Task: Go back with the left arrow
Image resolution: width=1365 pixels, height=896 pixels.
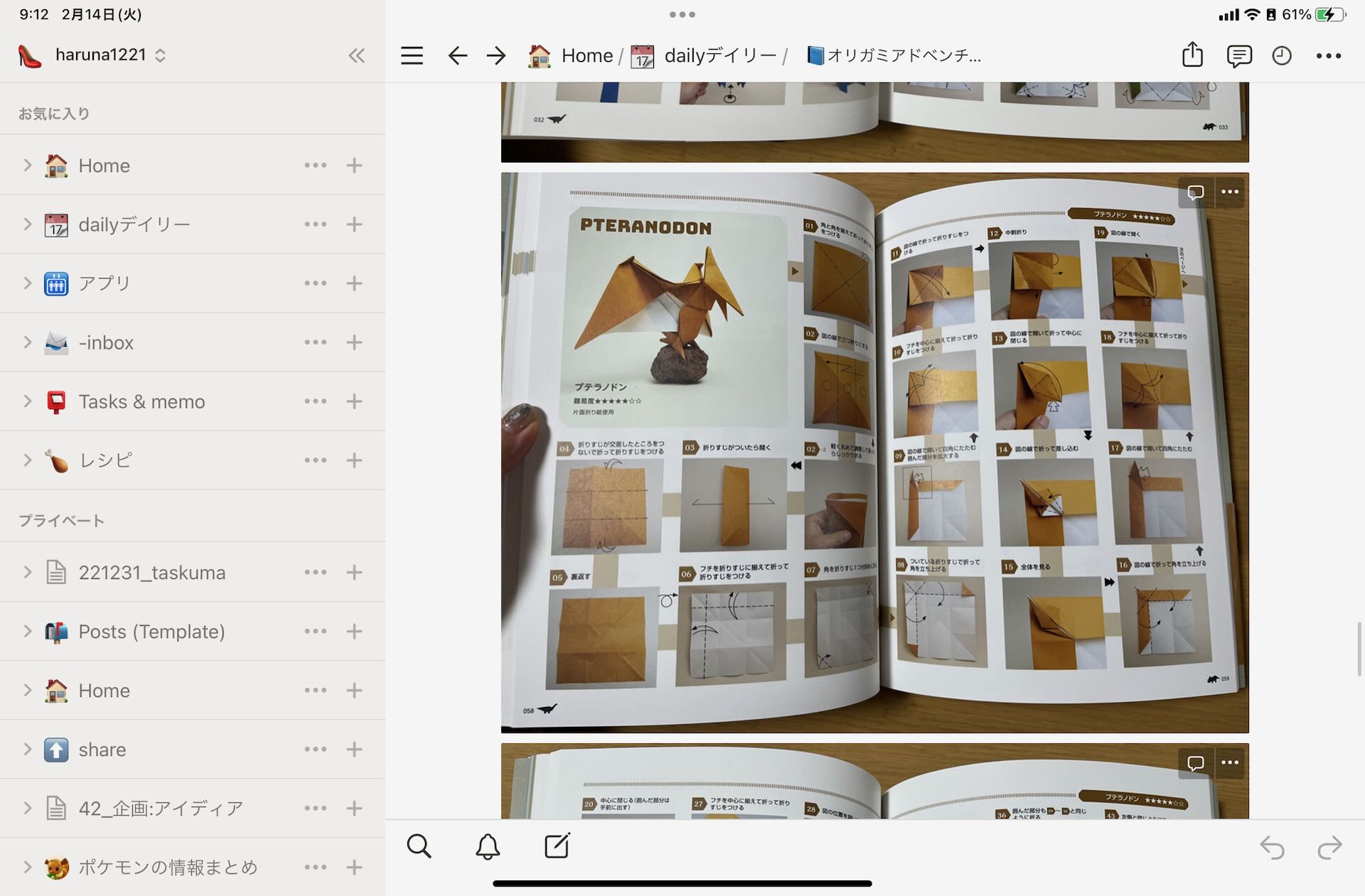Action: (x=457, y=55)
